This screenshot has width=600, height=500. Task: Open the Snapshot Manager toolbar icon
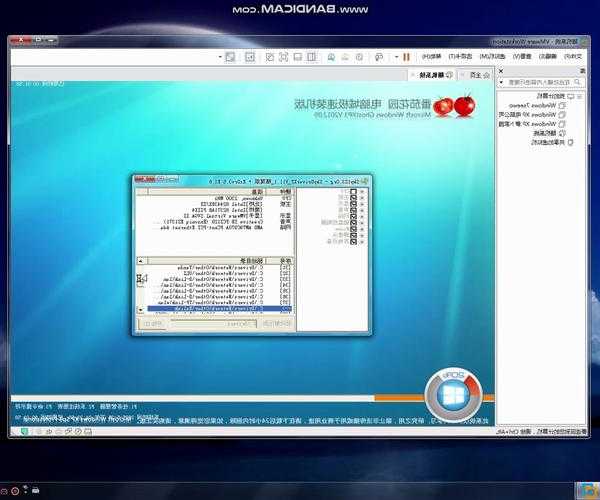[331, 57]
